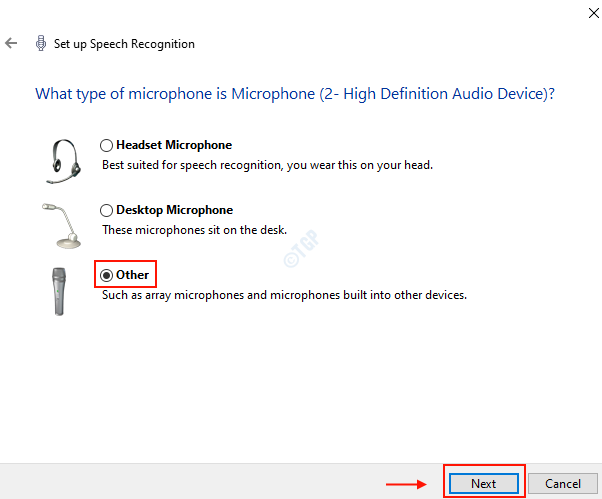Cancel the speech recognition setup

click(x=563, y=483)
